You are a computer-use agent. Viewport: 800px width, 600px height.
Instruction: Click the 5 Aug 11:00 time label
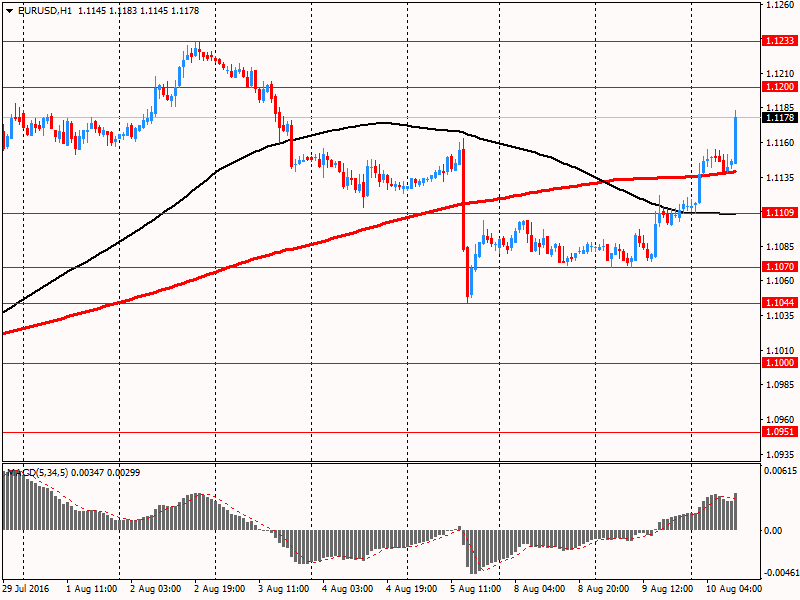coord(476,589)
